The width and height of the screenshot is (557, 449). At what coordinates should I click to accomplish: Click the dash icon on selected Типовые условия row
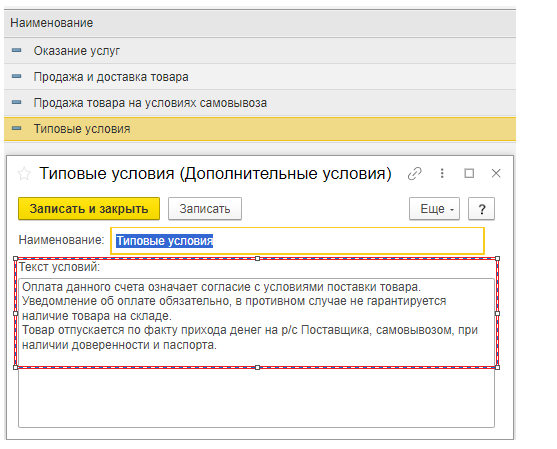tap(16, 128)
